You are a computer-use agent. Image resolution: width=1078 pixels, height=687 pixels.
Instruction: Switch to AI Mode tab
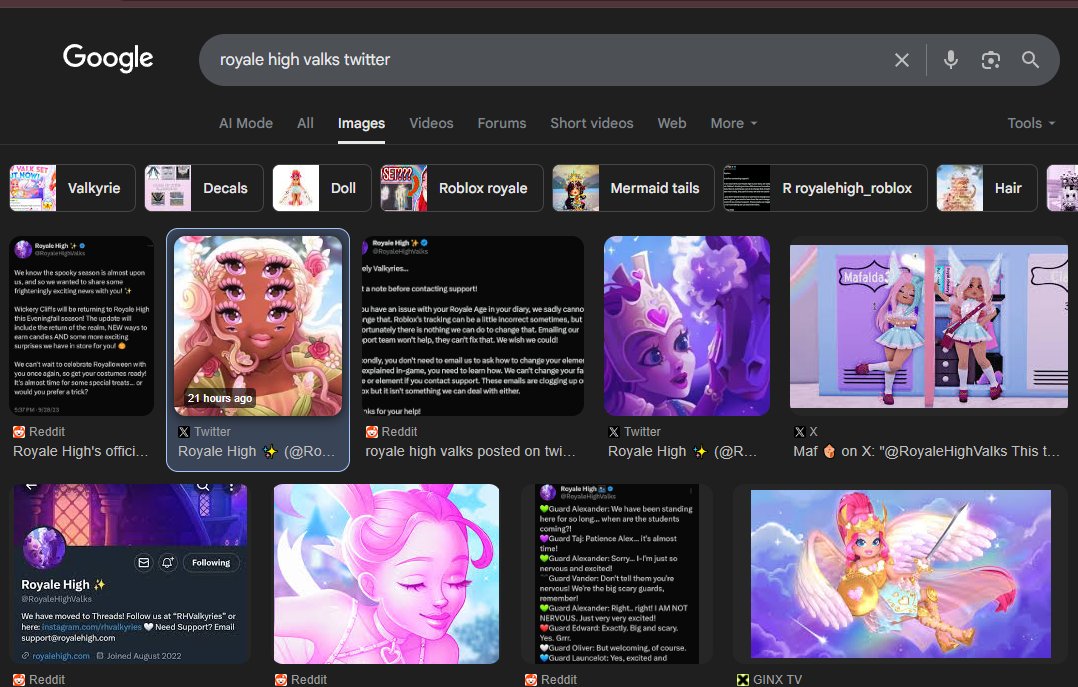tap(245, 123)
